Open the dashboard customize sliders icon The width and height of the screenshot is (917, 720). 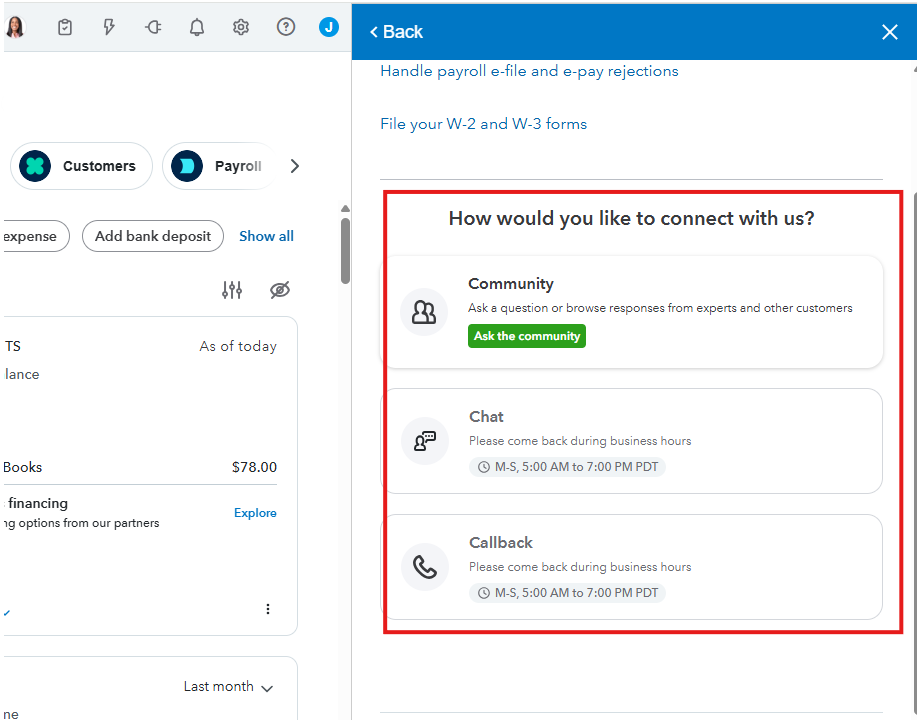pos(232,290)
